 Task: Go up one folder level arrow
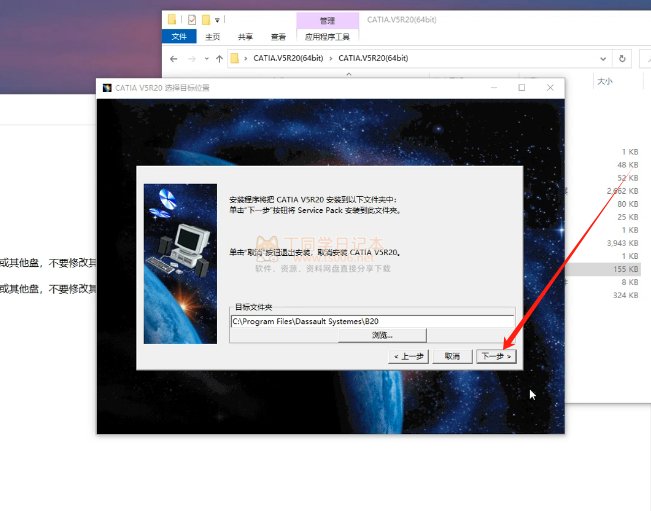coord(219,59)
